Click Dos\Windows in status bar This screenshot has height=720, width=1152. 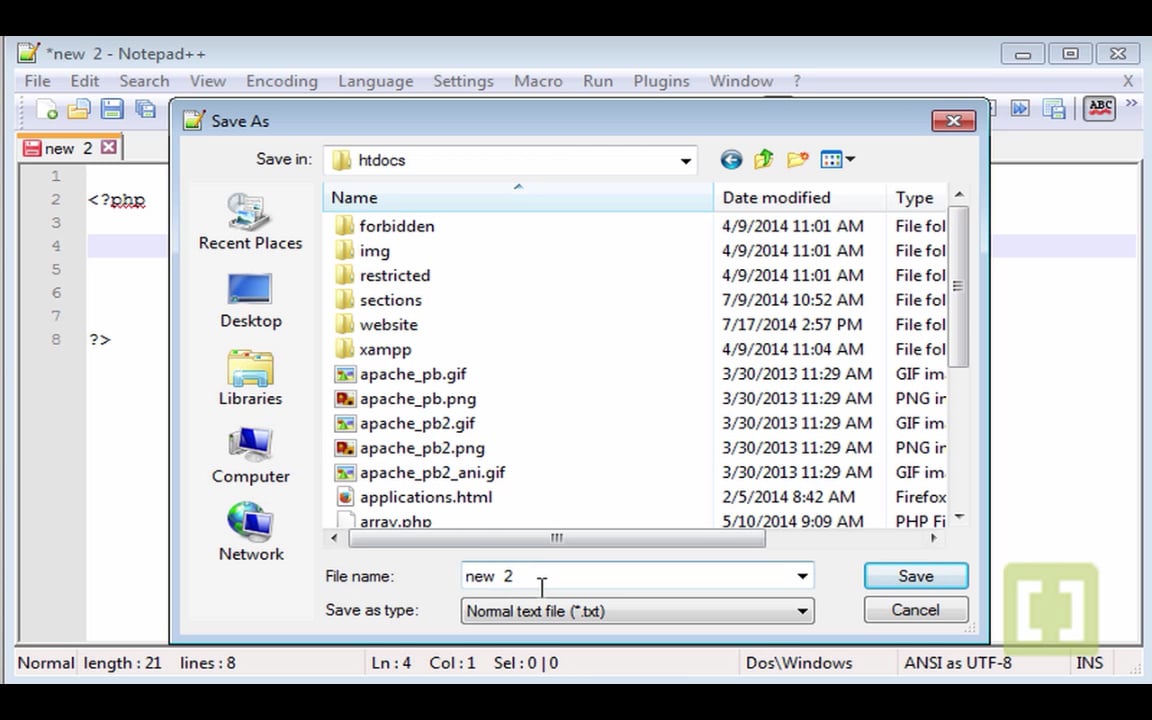(x=799, y=663)
